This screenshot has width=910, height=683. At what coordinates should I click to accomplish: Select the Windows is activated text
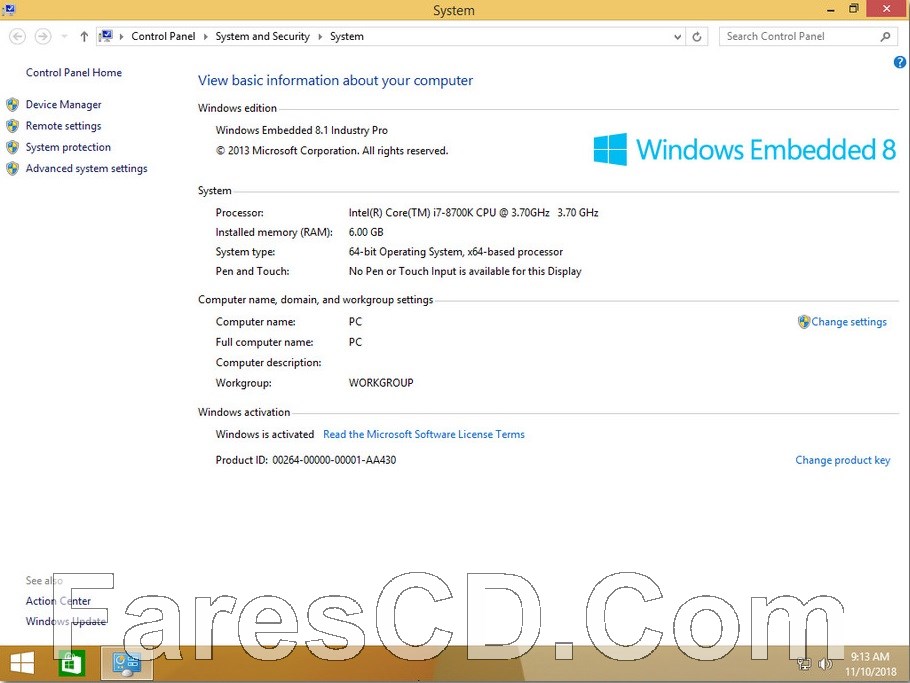pos(265,434)
